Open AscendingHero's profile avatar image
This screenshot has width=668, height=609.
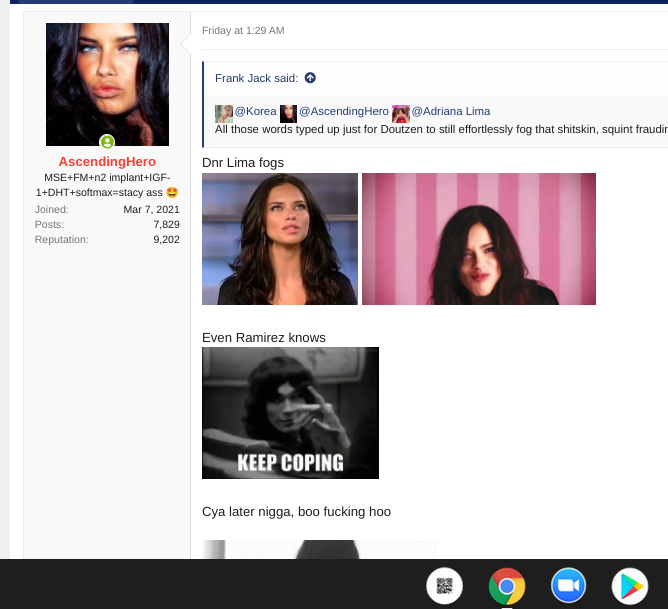click(107, 84)
